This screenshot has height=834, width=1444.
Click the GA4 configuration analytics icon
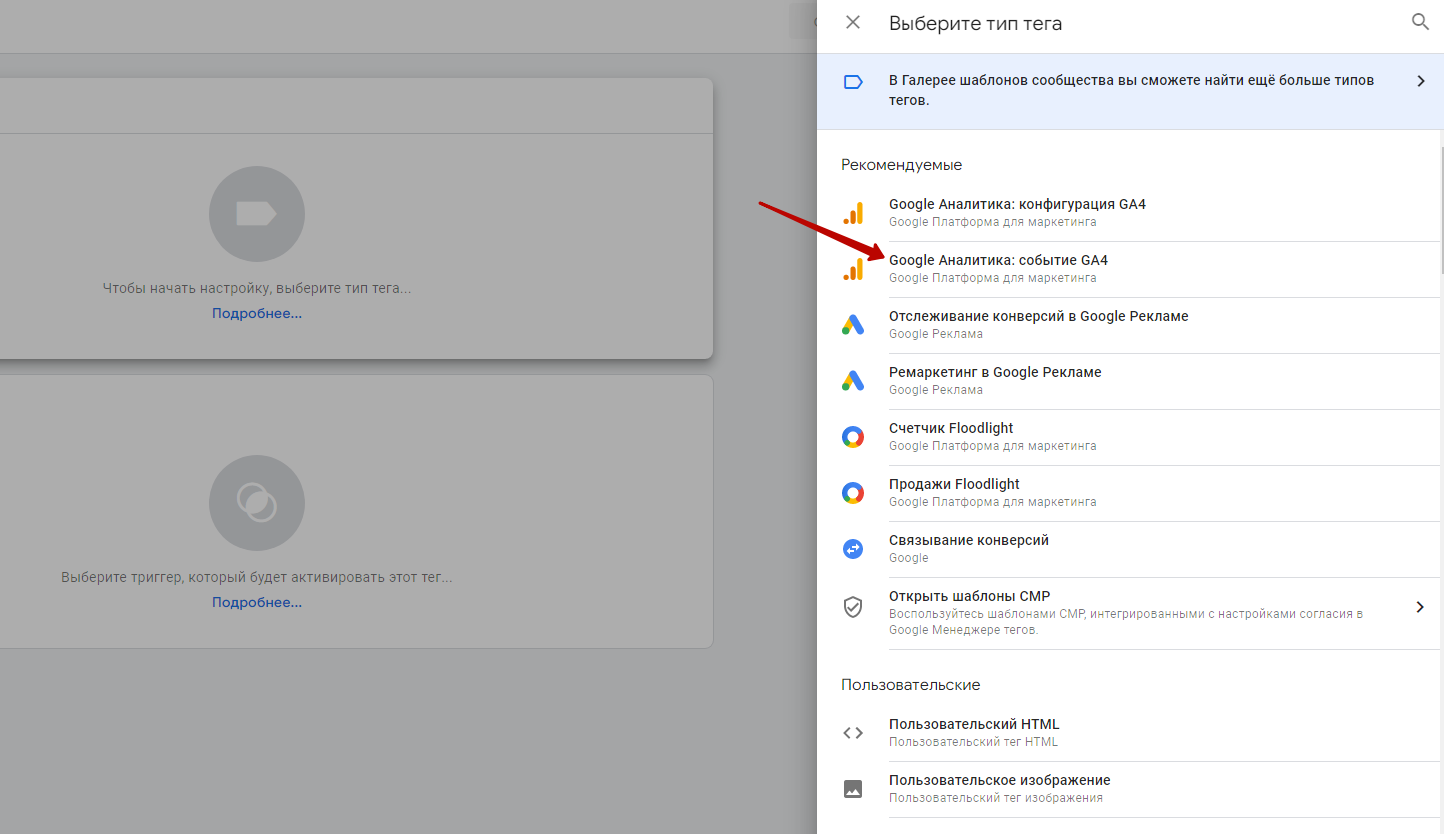pyautogui.click(x=853, y=213)
